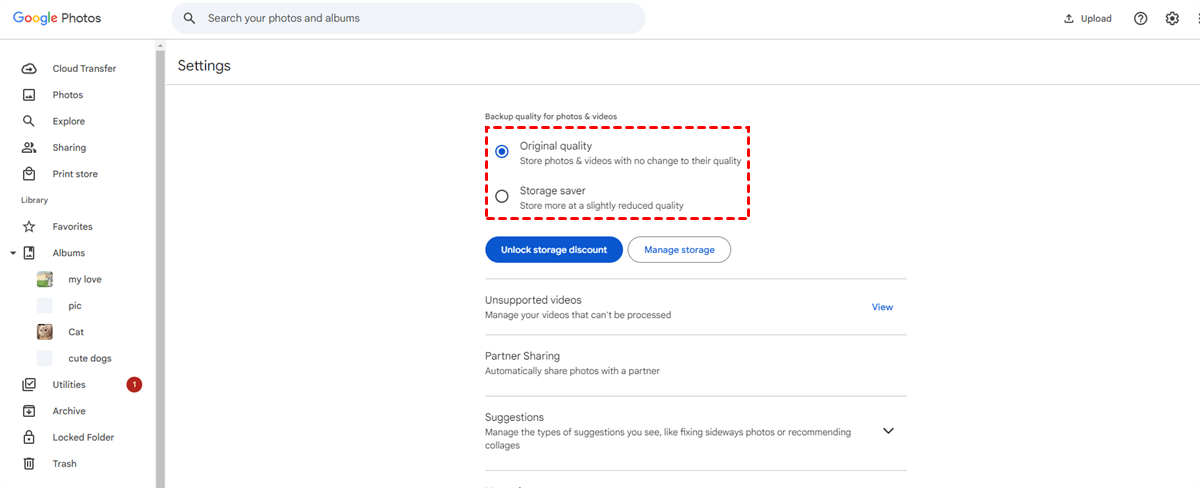Click View link for Unsupported videos

click(x=882, y=307)
